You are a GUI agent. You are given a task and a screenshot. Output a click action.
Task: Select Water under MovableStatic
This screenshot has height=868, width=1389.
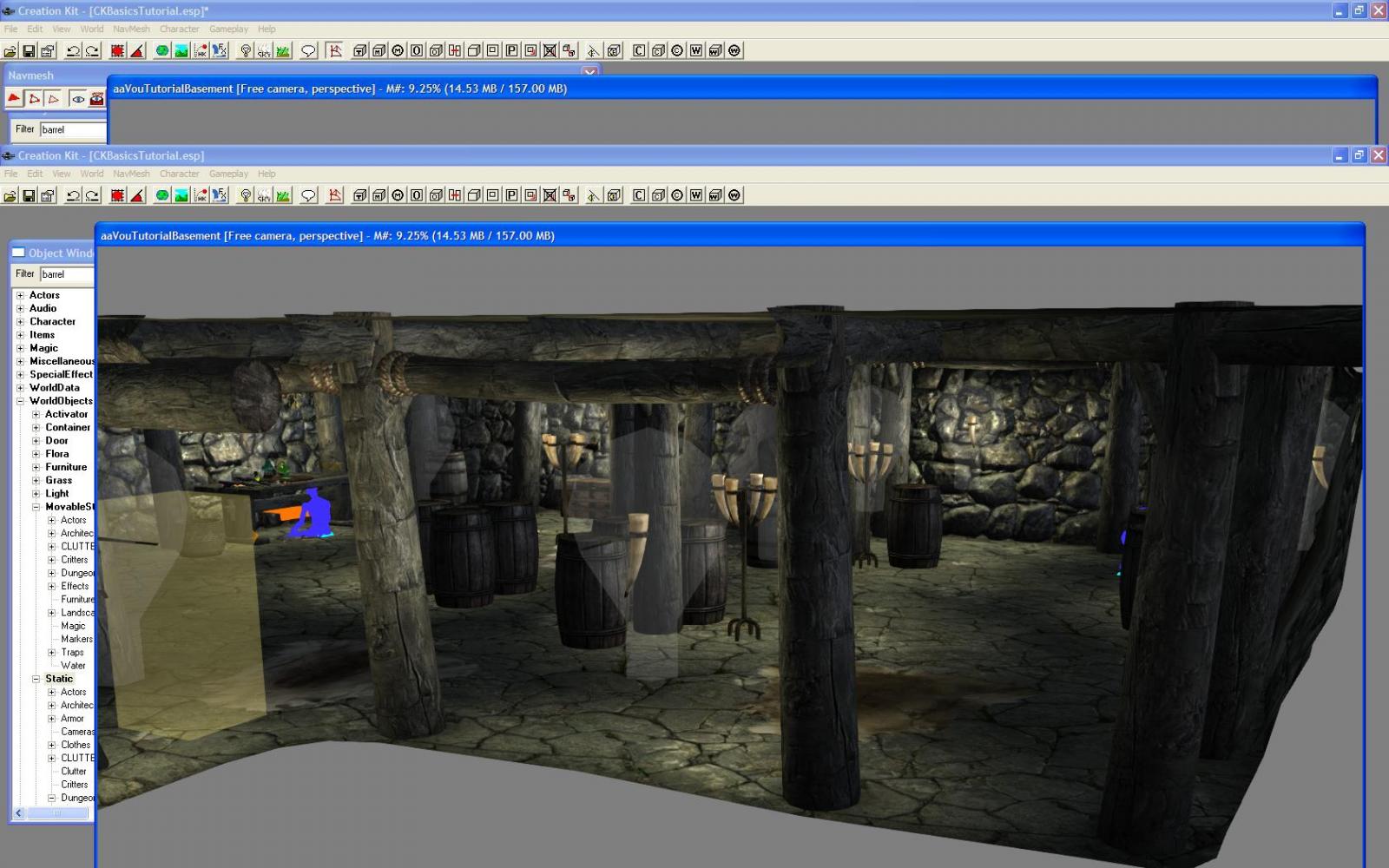coord(73,666)
